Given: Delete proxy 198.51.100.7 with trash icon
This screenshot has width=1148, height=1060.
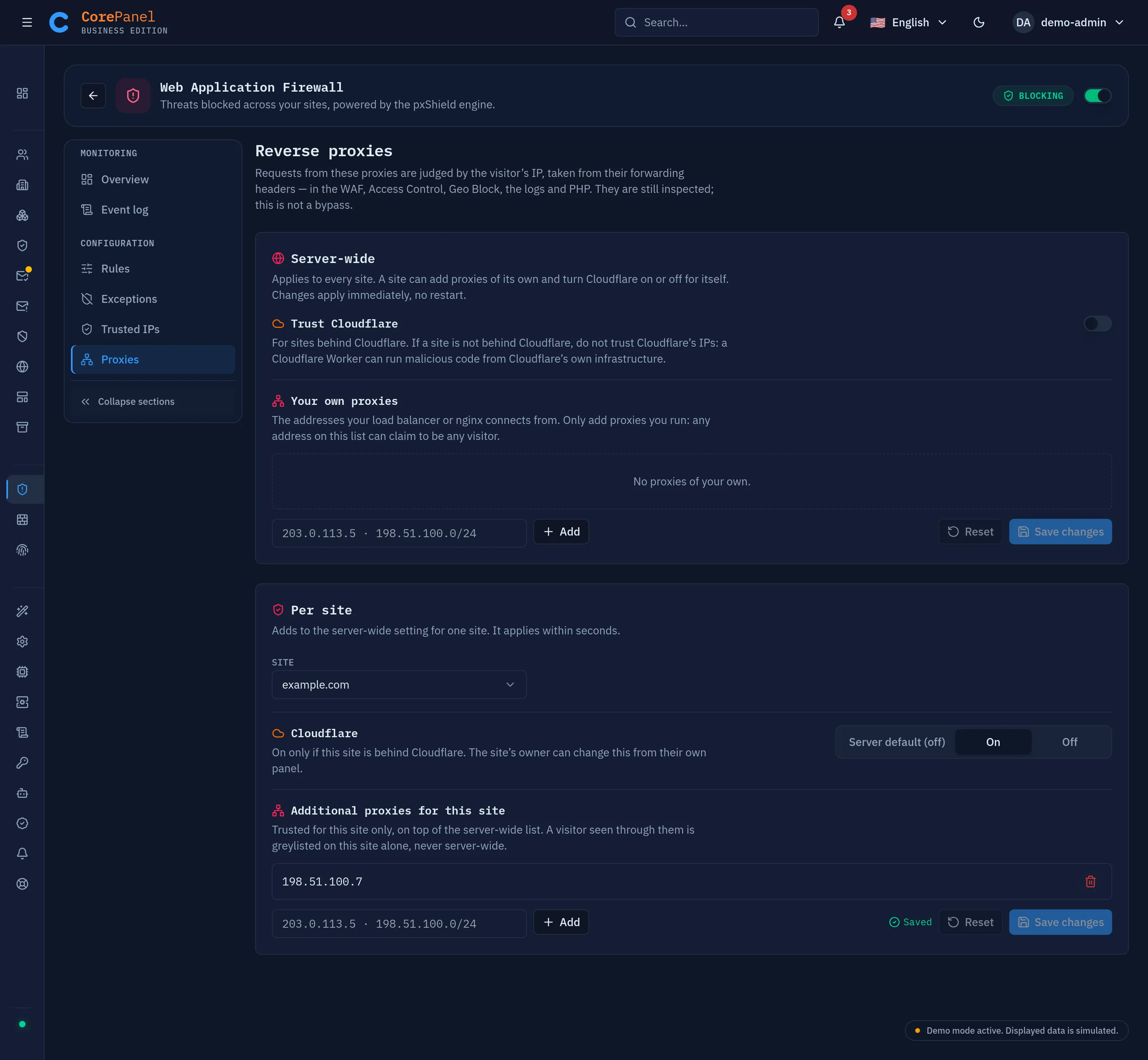Looking at the screenshot, I should coord(1090,881).
